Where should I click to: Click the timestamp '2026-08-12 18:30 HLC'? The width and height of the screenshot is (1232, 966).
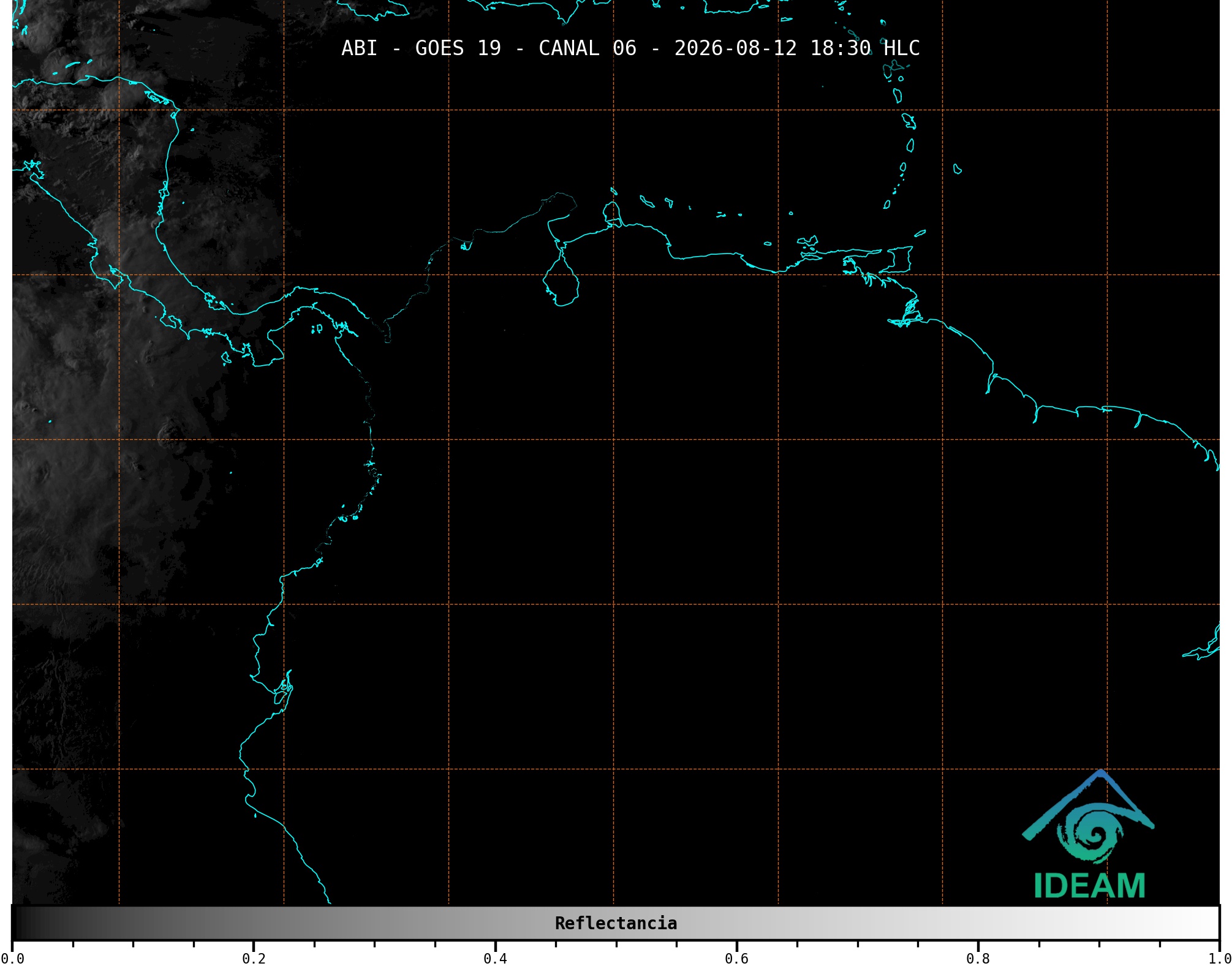(797, 48)
